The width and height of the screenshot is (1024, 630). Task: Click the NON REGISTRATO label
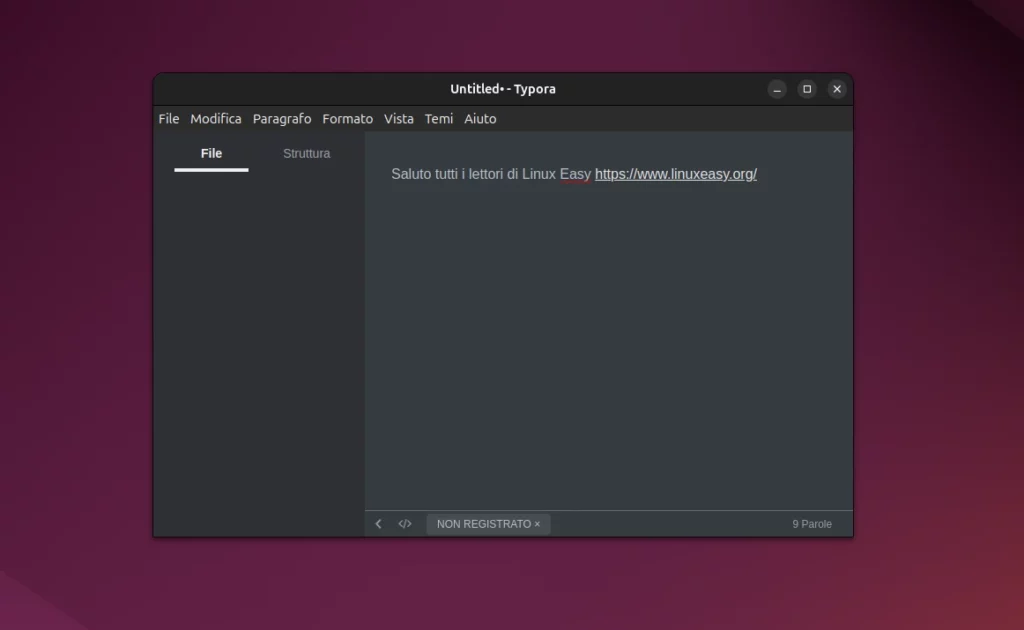483,524
